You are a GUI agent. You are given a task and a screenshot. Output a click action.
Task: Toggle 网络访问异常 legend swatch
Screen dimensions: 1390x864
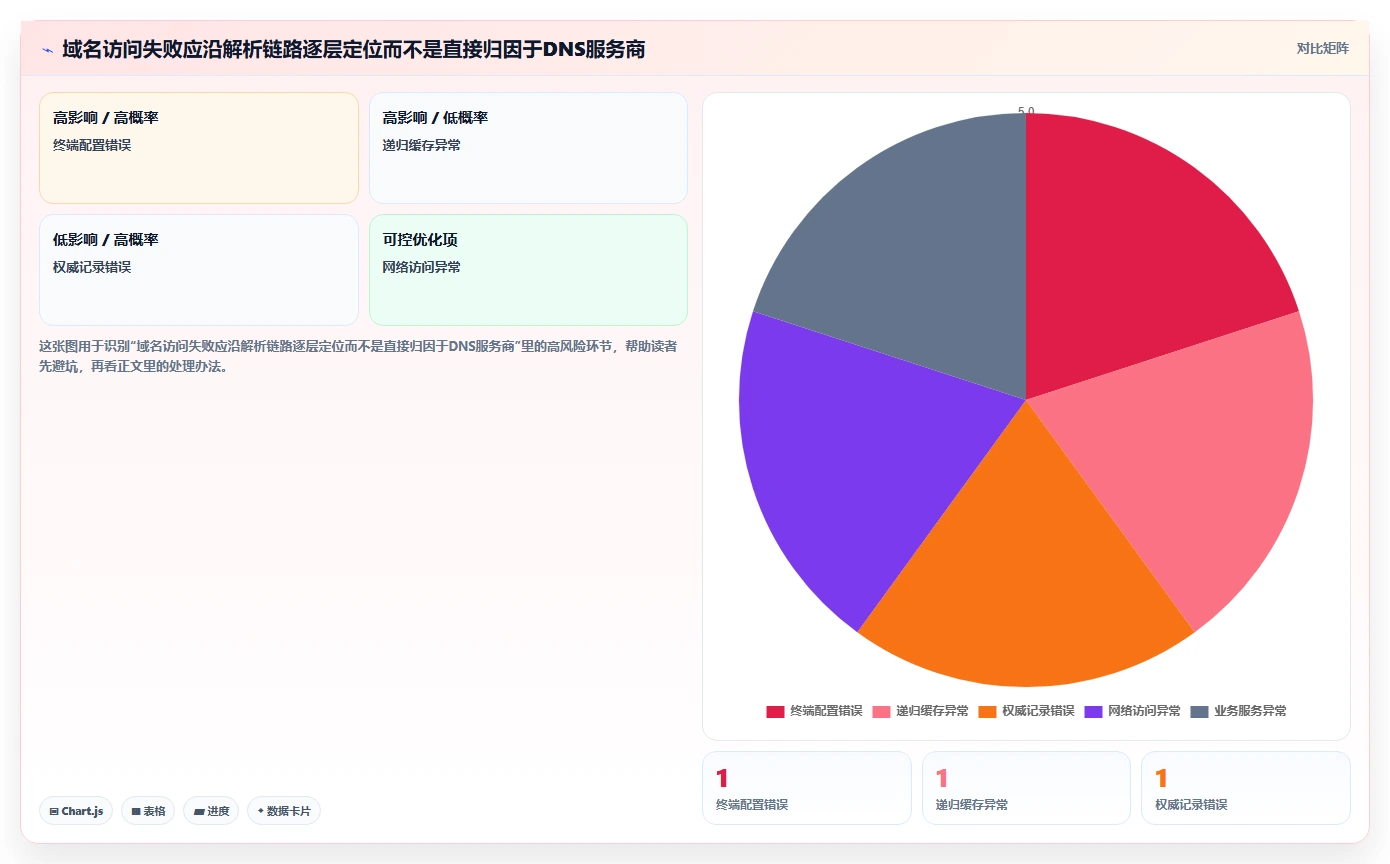(x=1093, y=711)
